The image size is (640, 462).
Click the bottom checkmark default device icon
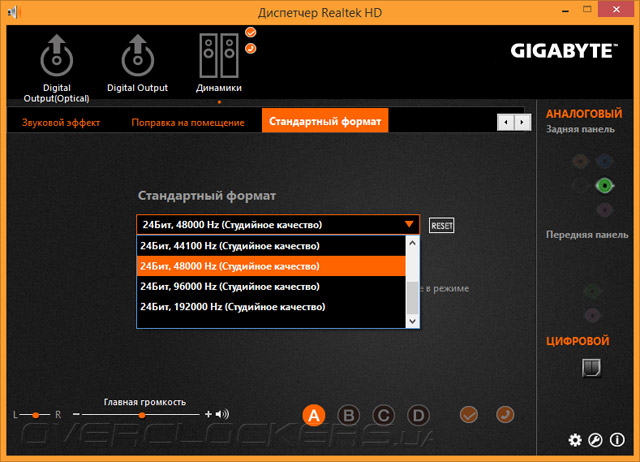469,415
